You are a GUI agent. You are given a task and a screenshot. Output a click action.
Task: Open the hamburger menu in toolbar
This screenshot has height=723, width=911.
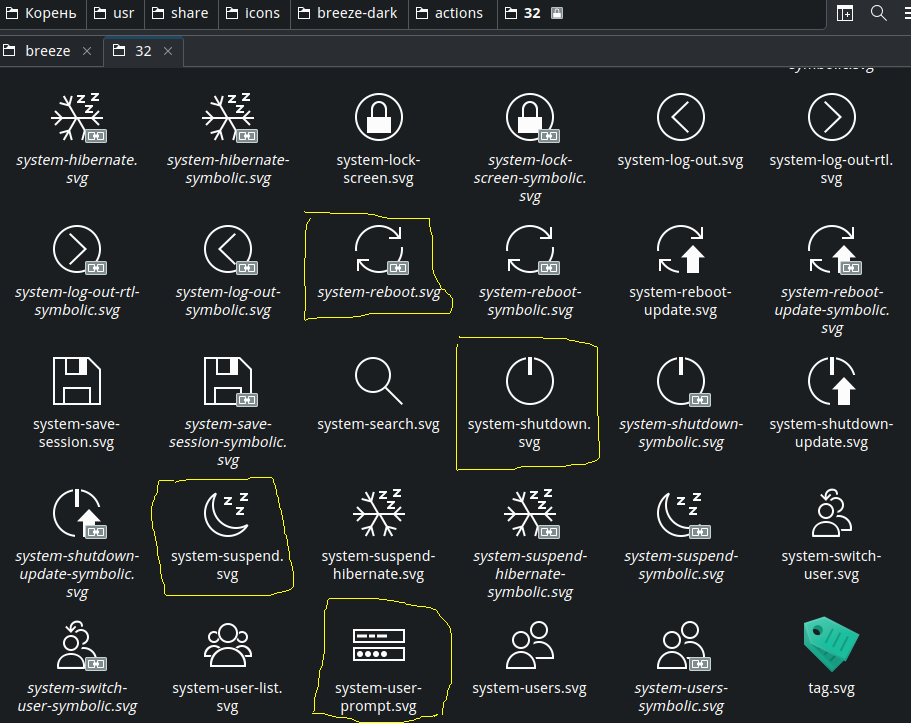[905, 13]
